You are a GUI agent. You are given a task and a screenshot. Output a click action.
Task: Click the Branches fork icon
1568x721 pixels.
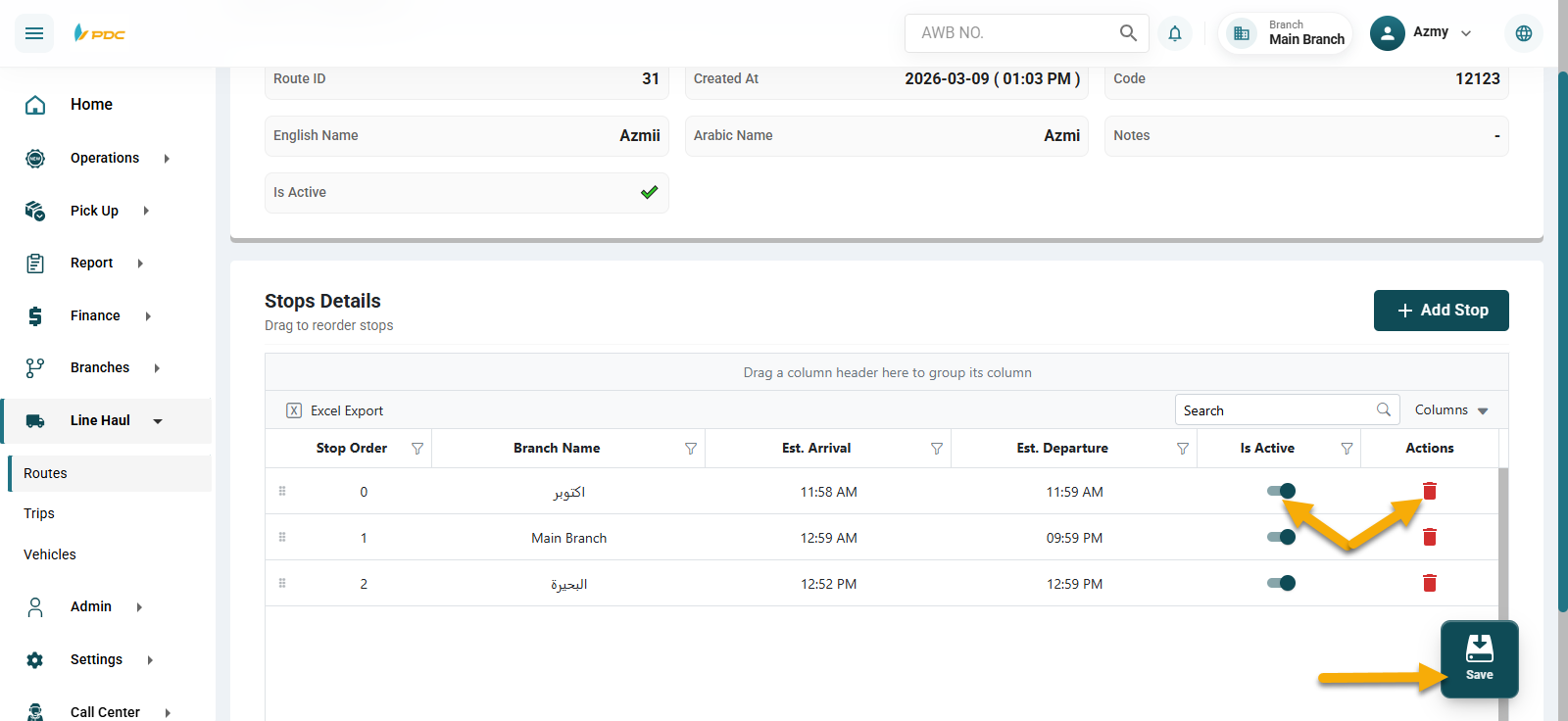pos(35,368)
